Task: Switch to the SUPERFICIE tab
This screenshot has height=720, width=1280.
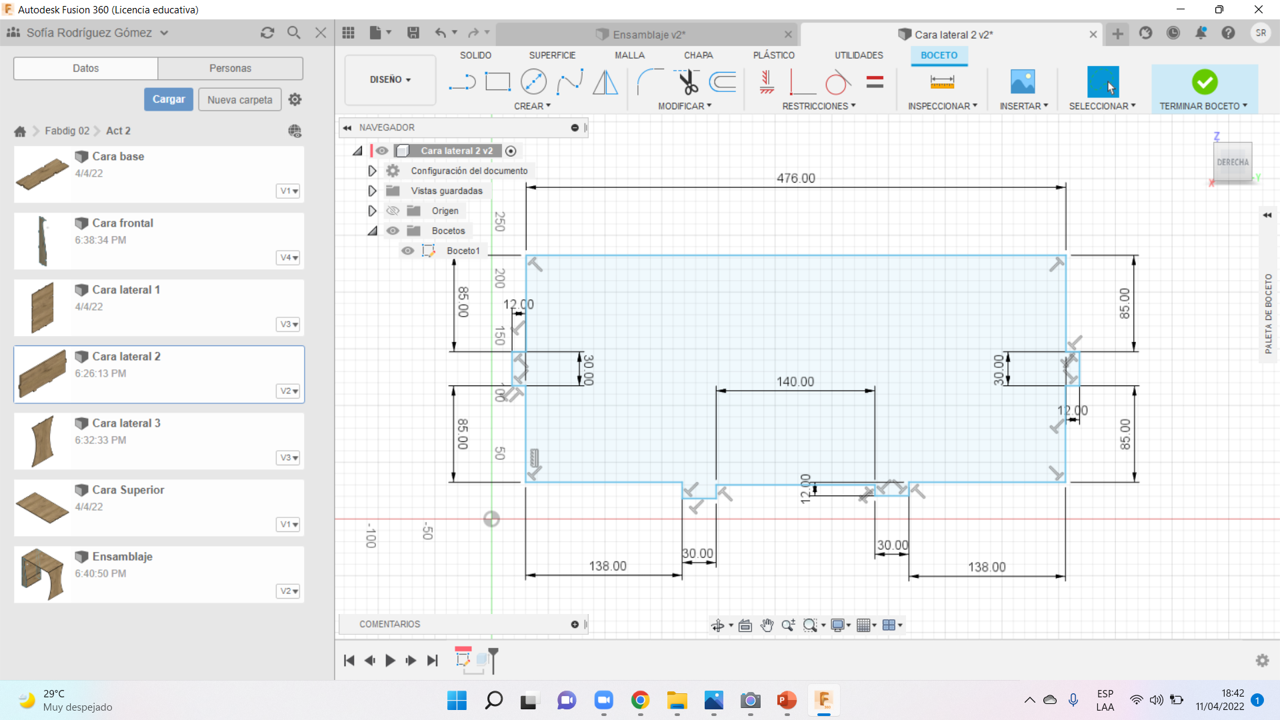Action: [x=552, y=55]
